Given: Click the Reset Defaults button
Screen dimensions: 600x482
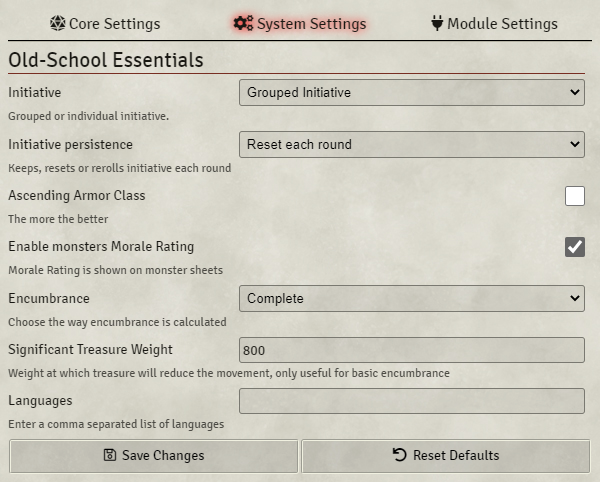Looking at the screenshot, I should [446, 456].
